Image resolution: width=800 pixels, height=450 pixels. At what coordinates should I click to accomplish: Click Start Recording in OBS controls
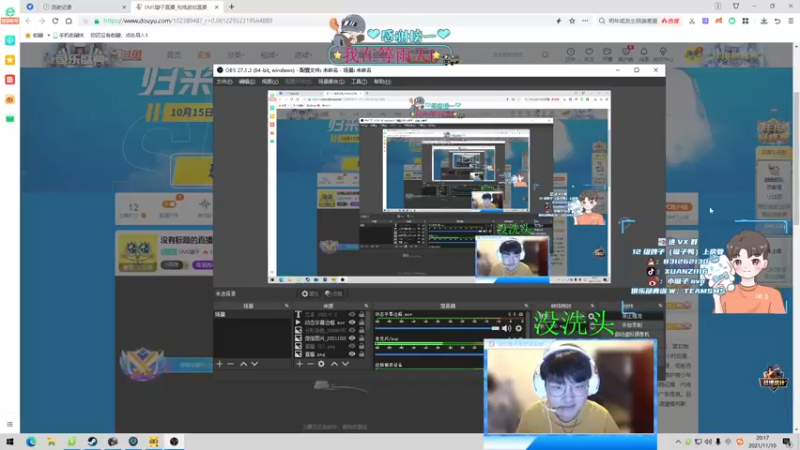pos(632,325)
